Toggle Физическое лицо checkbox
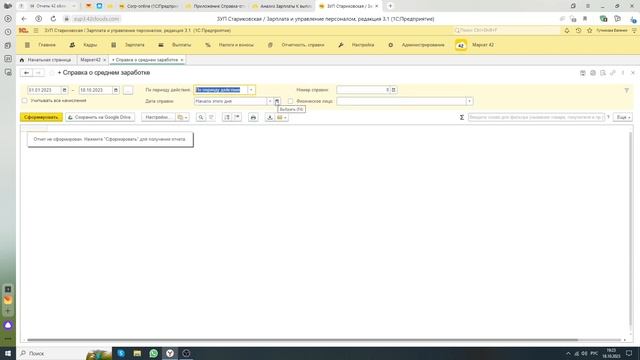Screen dimensions: 640x360 (290, 101)
